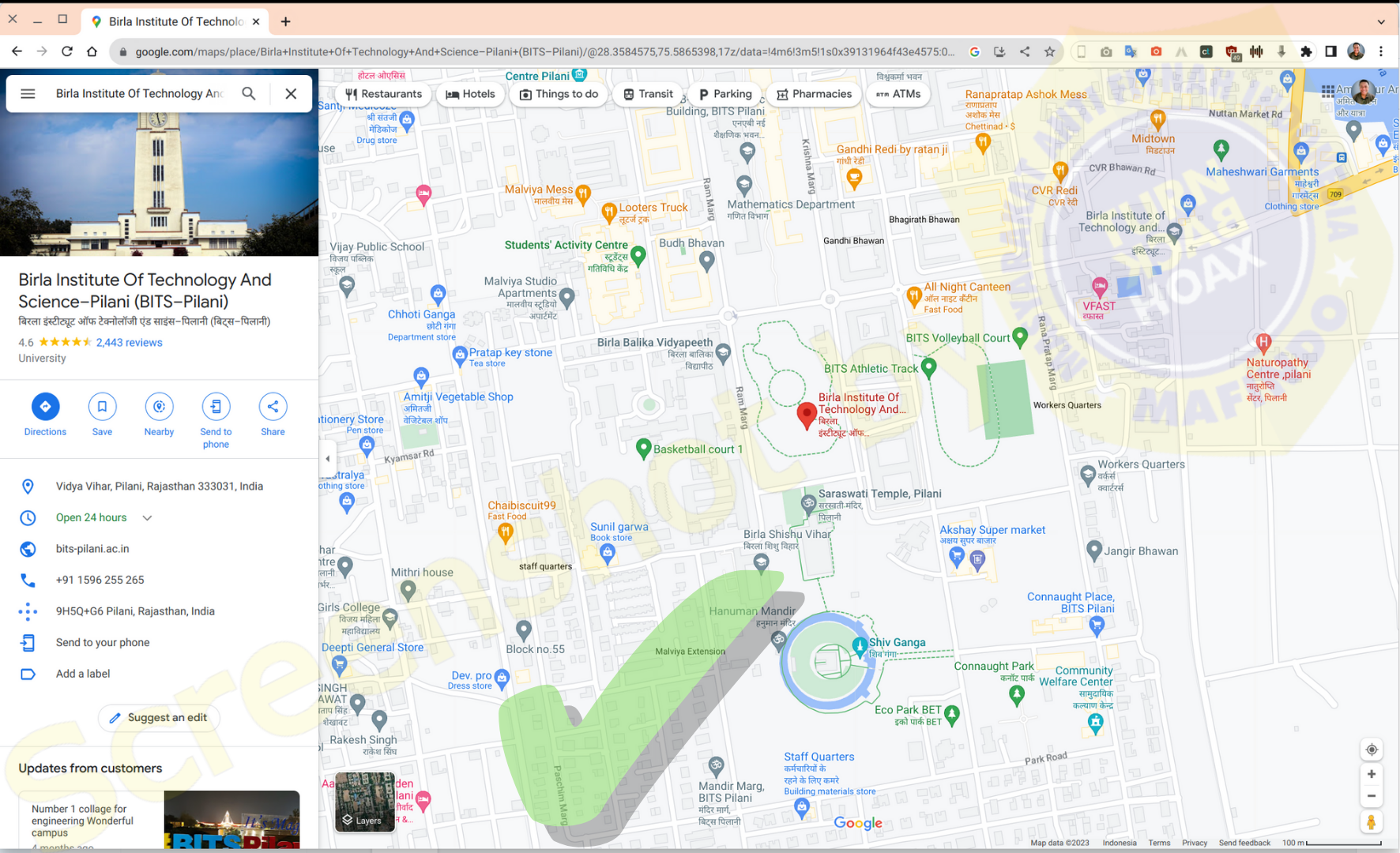This screenshot has height=853, width=1400.
Task: Save this place with the bookmark icon
Action: click(x=102, y=406)
